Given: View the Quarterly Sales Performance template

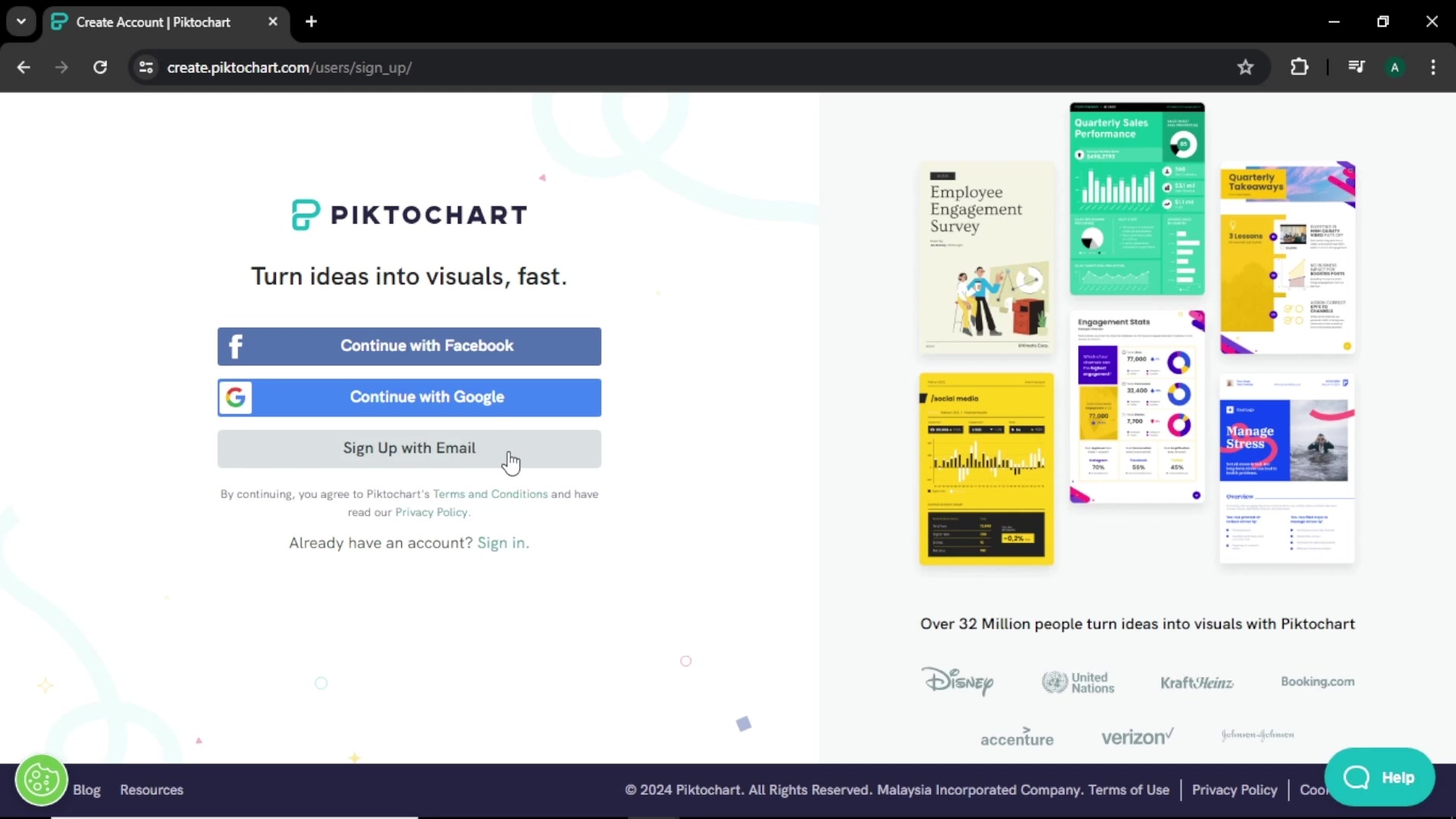Looking at the screenshot, I should [x=1137, y=199].
